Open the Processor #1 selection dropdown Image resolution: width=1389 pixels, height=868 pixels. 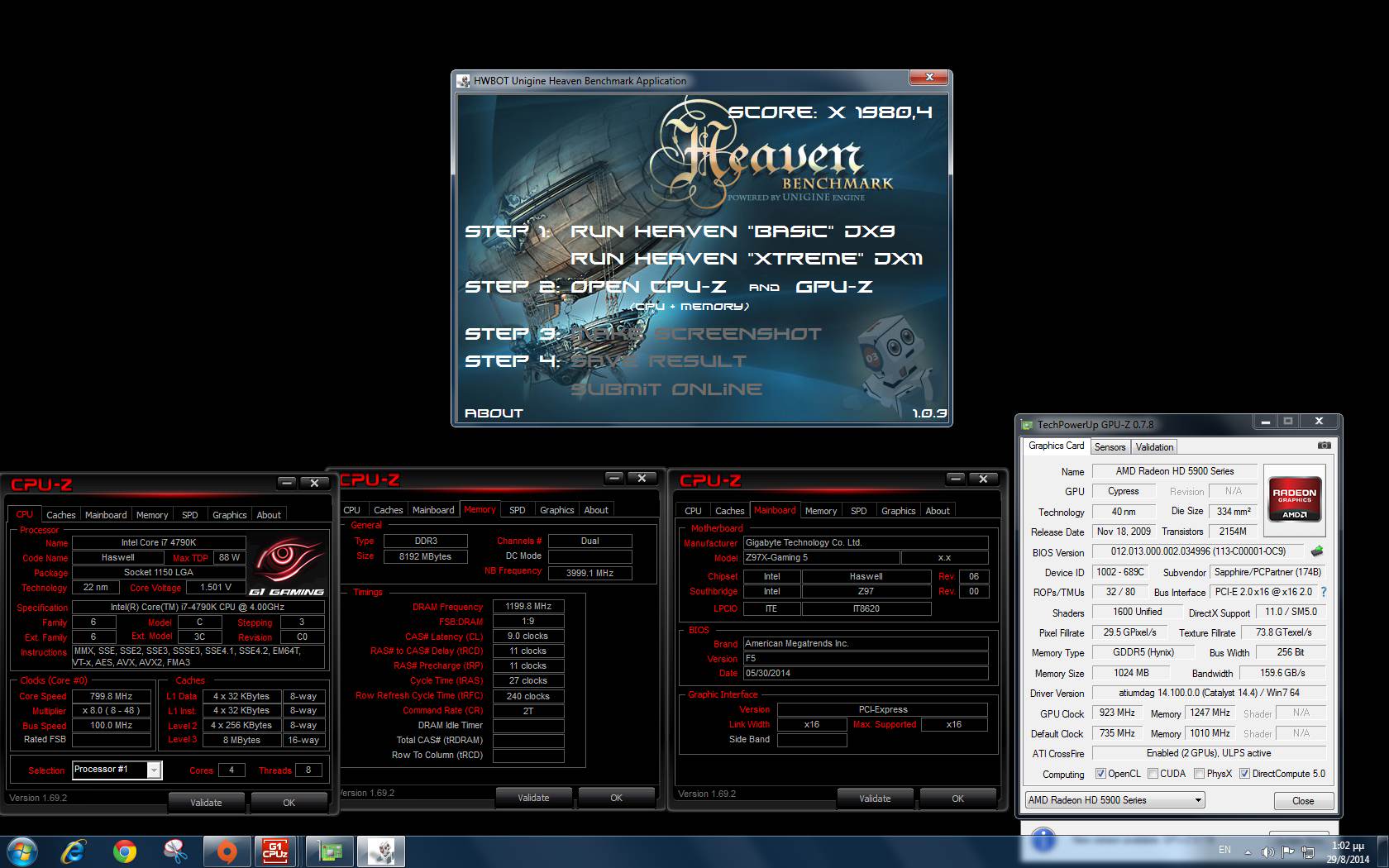[117, 770]
